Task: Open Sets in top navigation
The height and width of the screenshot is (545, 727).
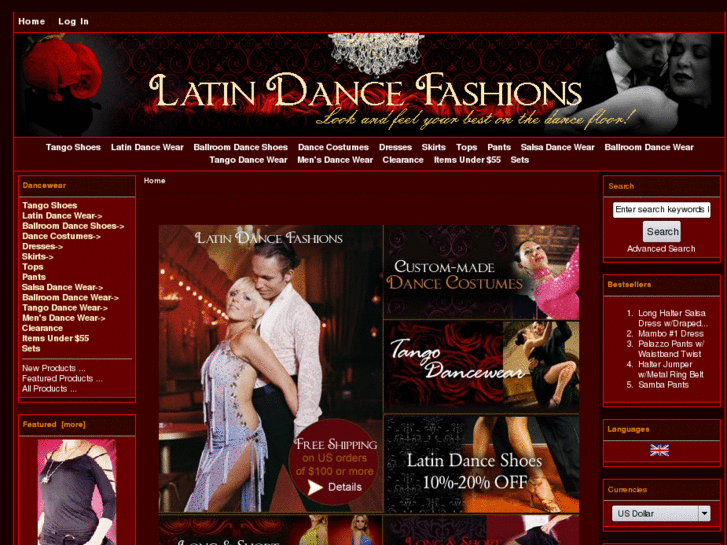Action: tap(519, 160)
